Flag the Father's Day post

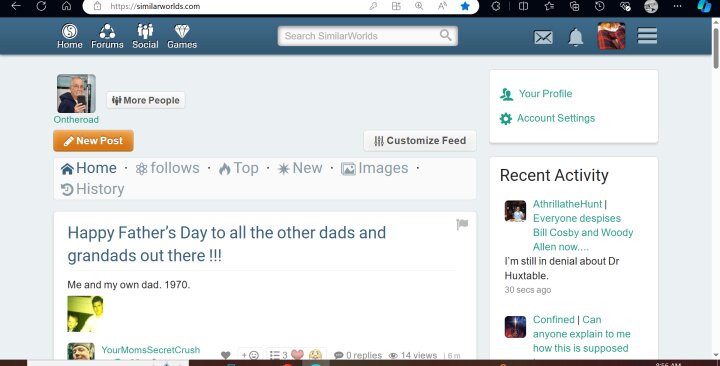click(462, 224)
